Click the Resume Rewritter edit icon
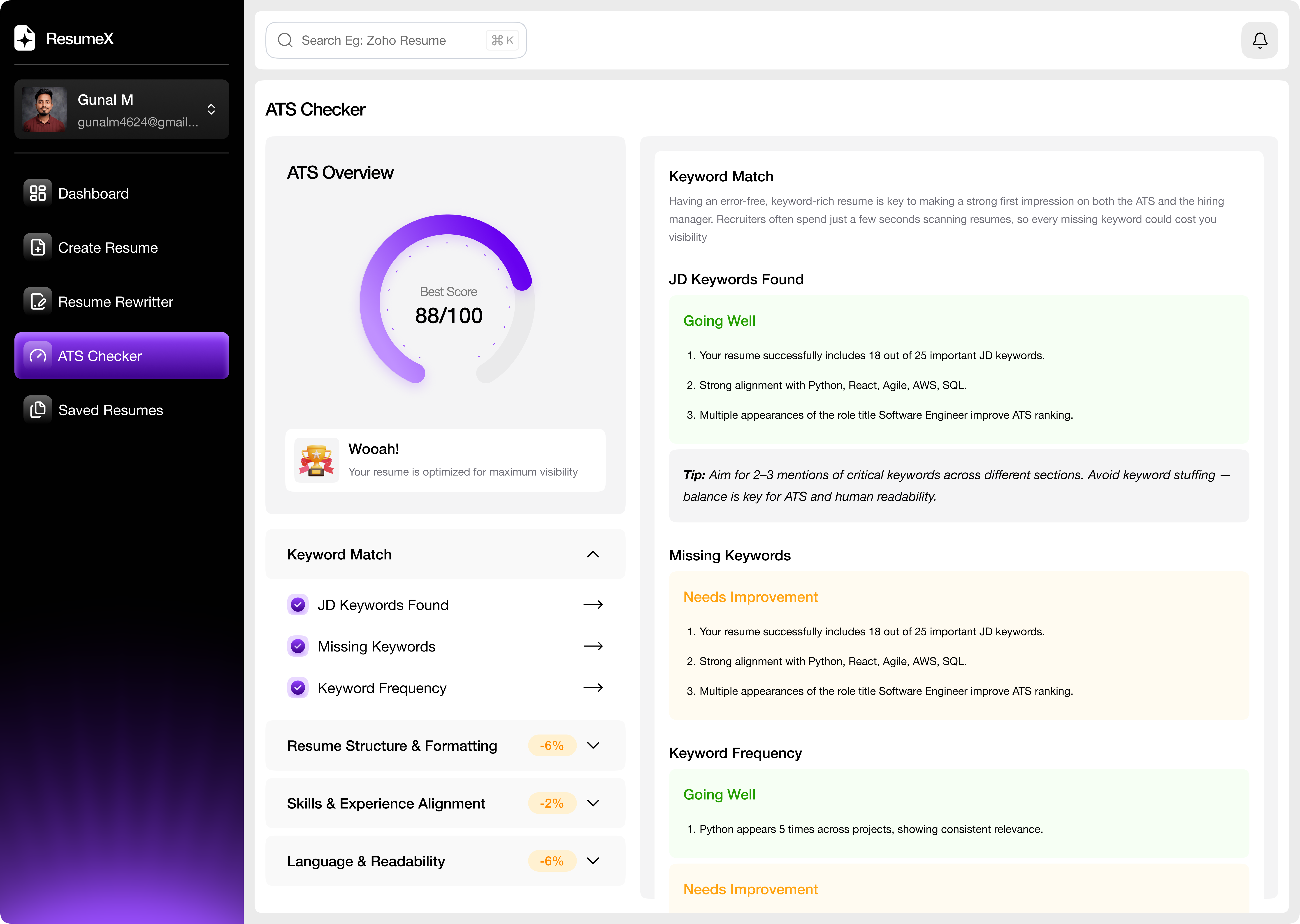This screenshot has width=1300, height=924. 37,302
